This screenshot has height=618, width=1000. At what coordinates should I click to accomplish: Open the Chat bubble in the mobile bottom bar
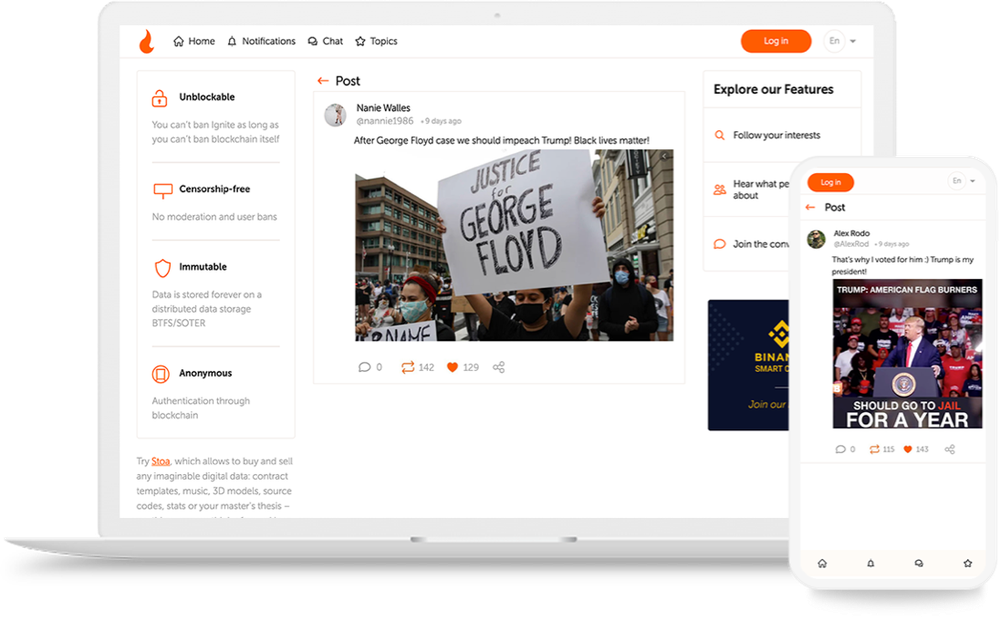[918, 563]
